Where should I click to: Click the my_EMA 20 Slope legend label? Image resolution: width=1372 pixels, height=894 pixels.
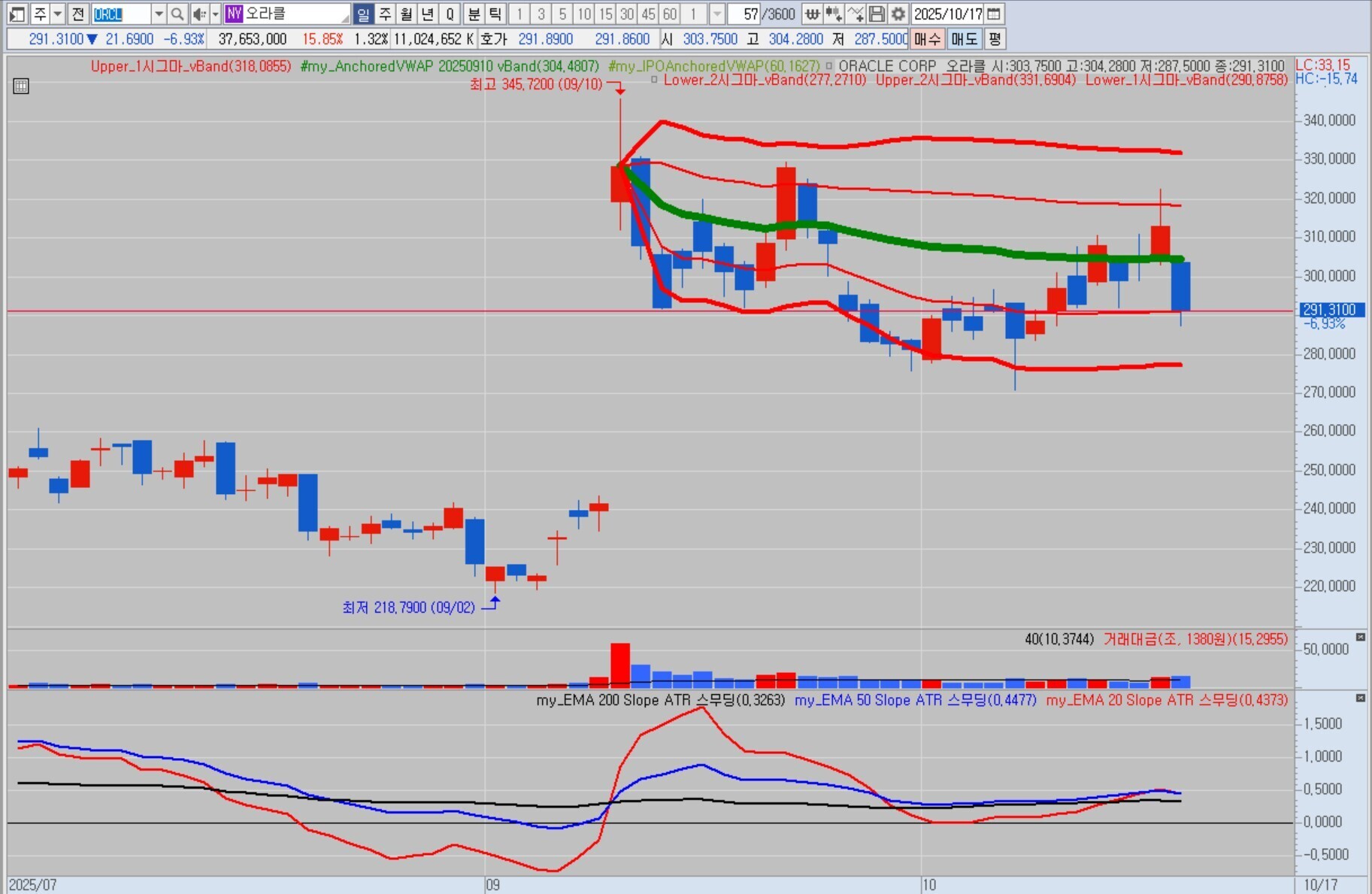pyautogui.click(x=1167, y=700)
